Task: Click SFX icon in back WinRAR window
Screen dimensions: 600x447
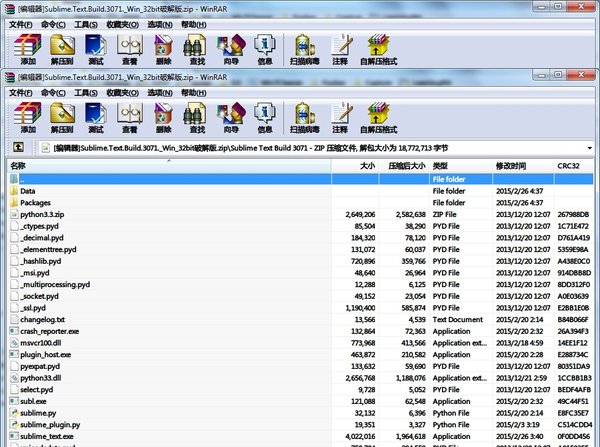Action: (378, 49)
